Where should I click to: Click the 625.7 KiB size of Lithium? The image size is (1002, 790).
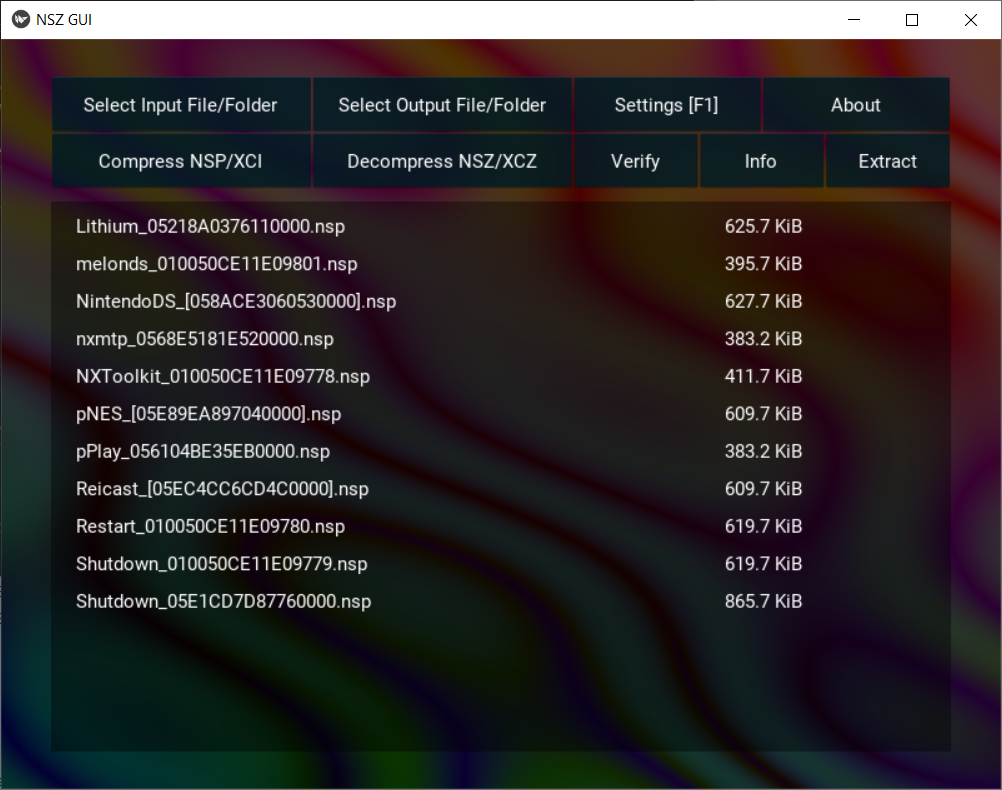pyautogui.click(x=763, y=226)
